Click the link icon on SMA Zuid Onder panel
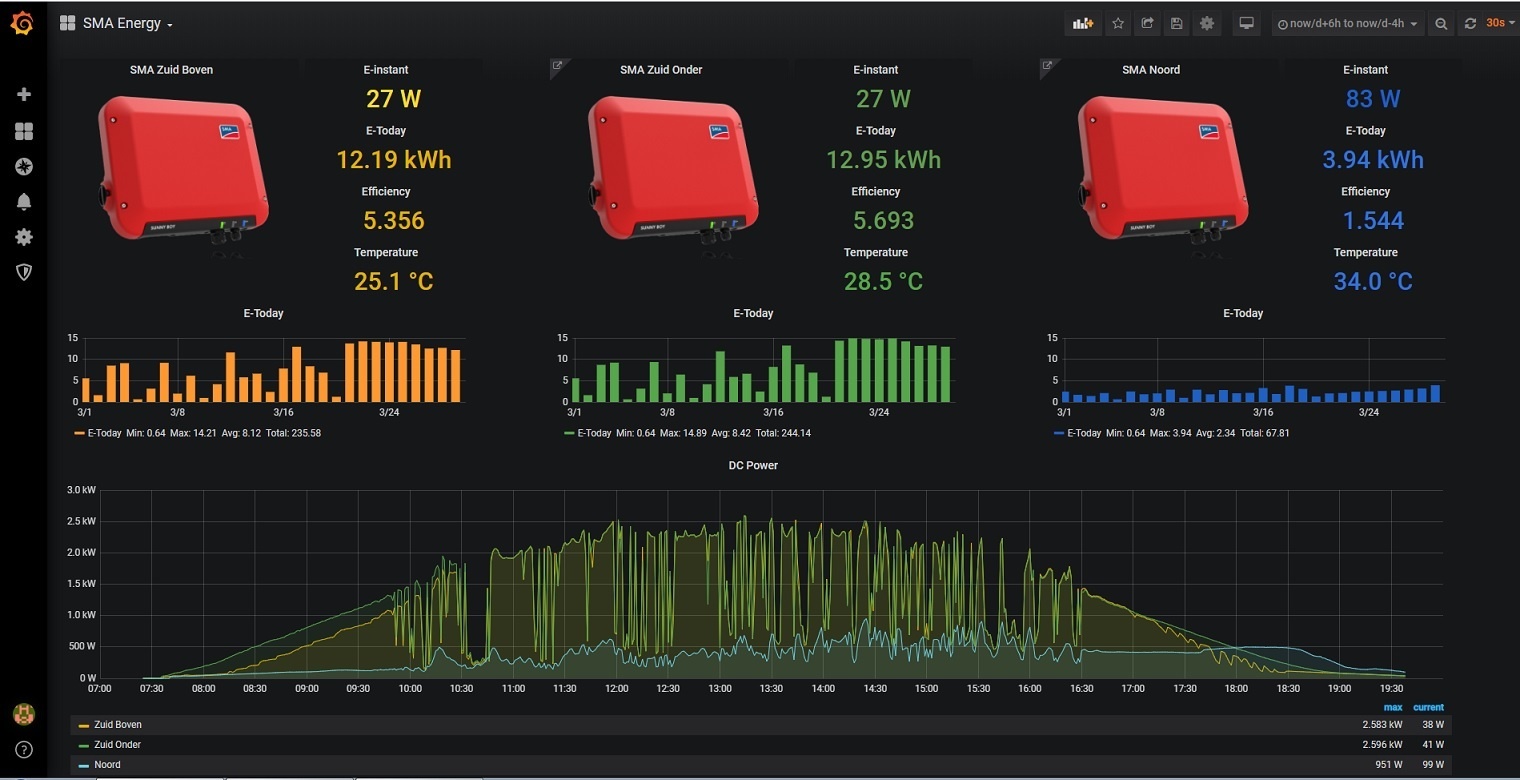Viewport: 1520px width, 780px height. [557, 66]
